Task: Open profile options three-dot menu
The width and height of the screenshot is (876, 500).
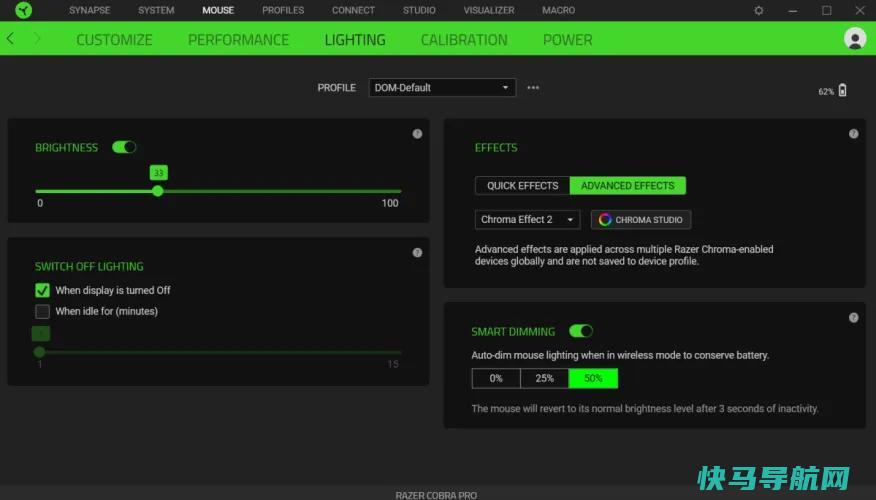Action: (x=533, y=88)
